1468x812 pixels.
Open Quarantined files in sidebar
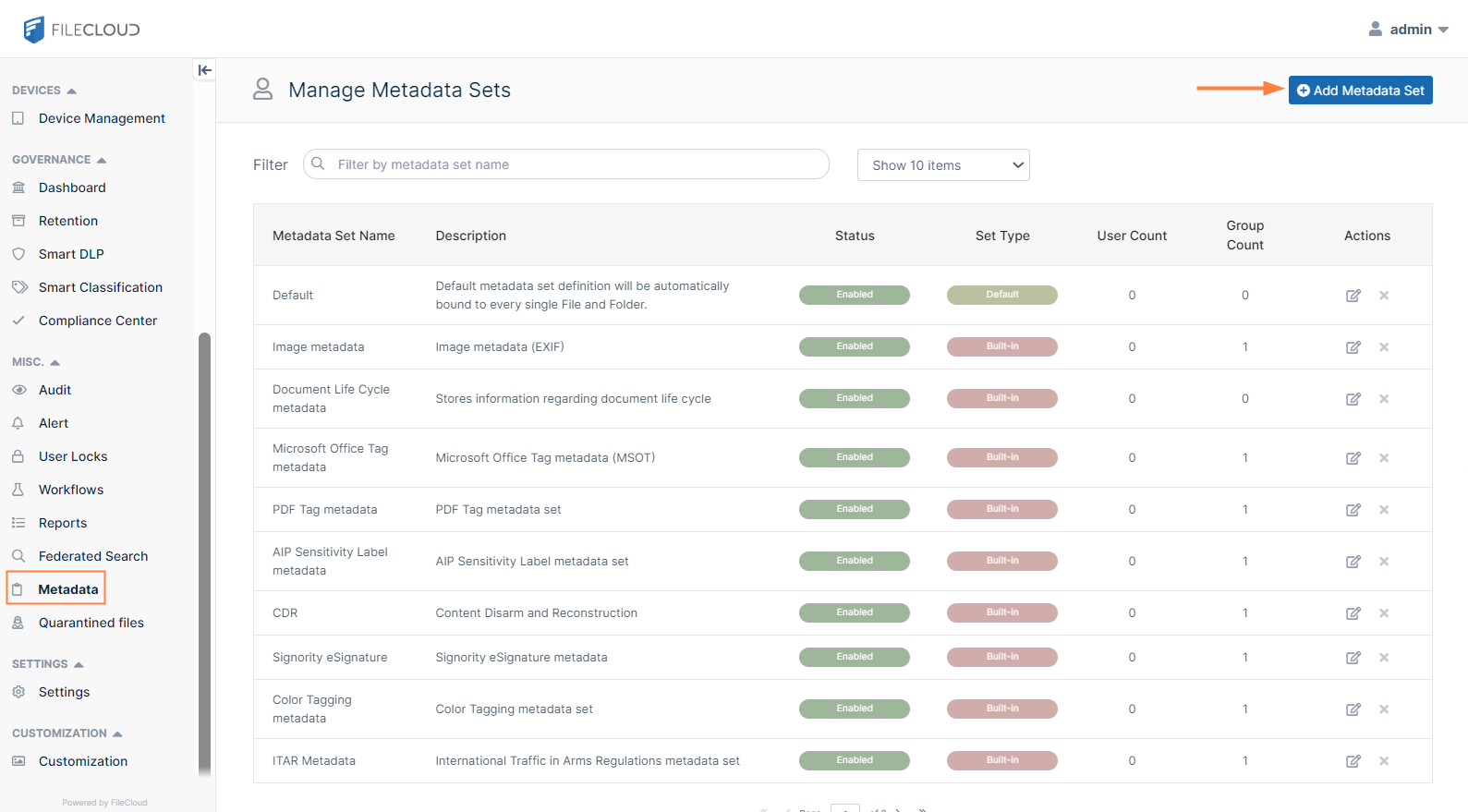[x=91, y=623]
